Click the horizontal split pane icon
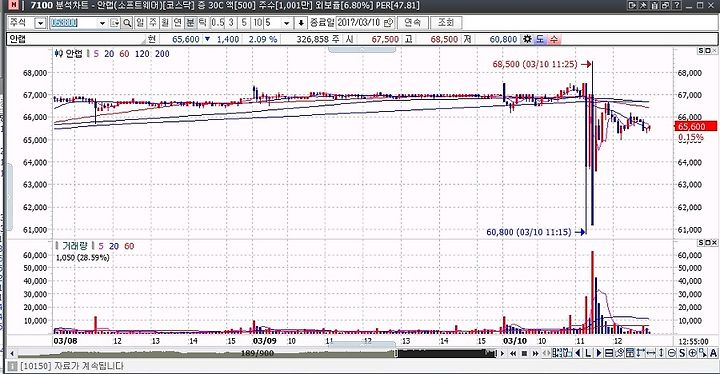The height and width of the screenshot is (374, 720). pyautogui.click(x=609, y=353)
